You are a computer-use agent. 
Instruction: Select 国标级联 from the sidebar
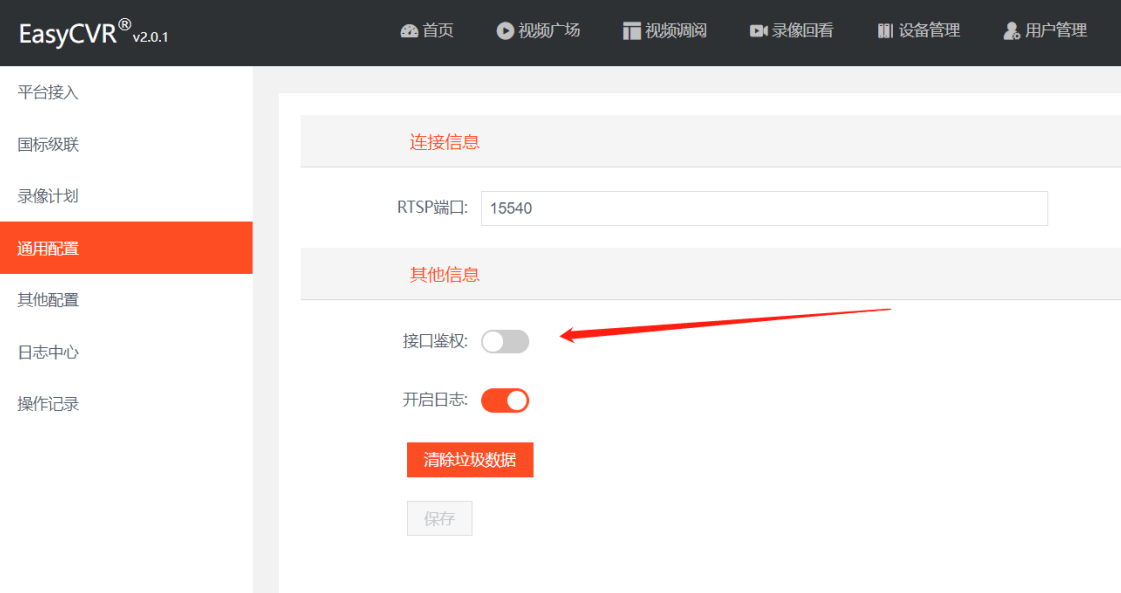pyautogui.click(x=48, y=145)
